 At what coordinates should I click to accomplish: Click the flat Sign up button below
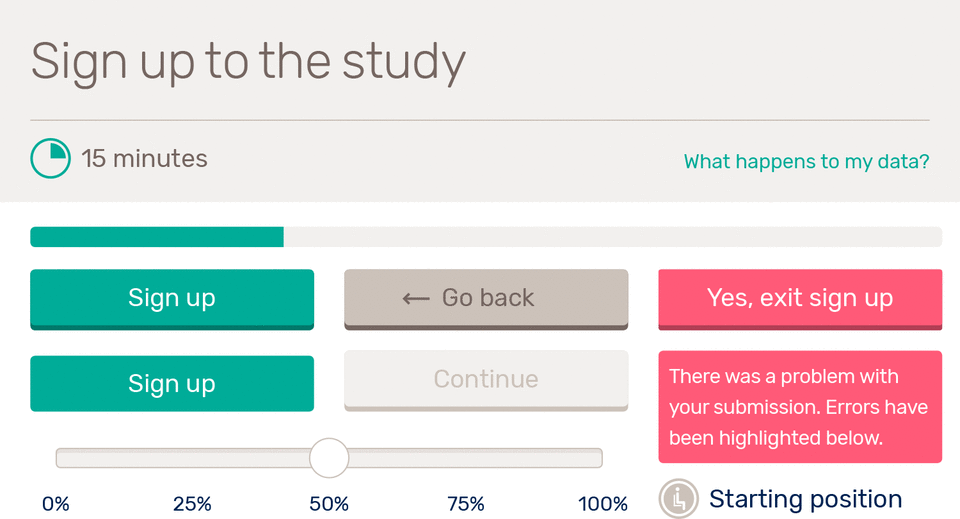click(172, 384)
